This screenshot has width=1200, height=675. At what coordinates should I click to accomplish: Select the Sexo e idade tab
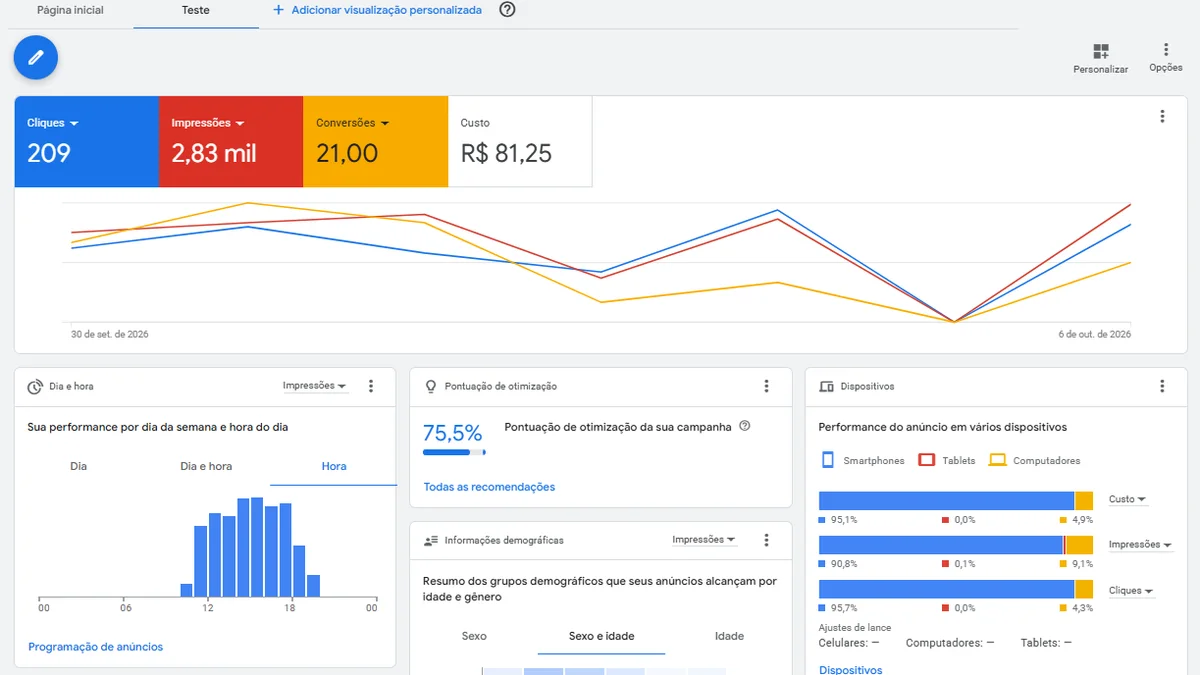(x=601, y=636)
